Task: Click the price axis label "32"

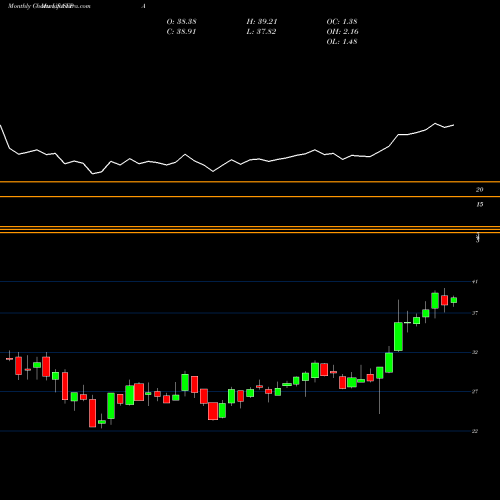Action: pyautogui.click(x=475, y=352)
